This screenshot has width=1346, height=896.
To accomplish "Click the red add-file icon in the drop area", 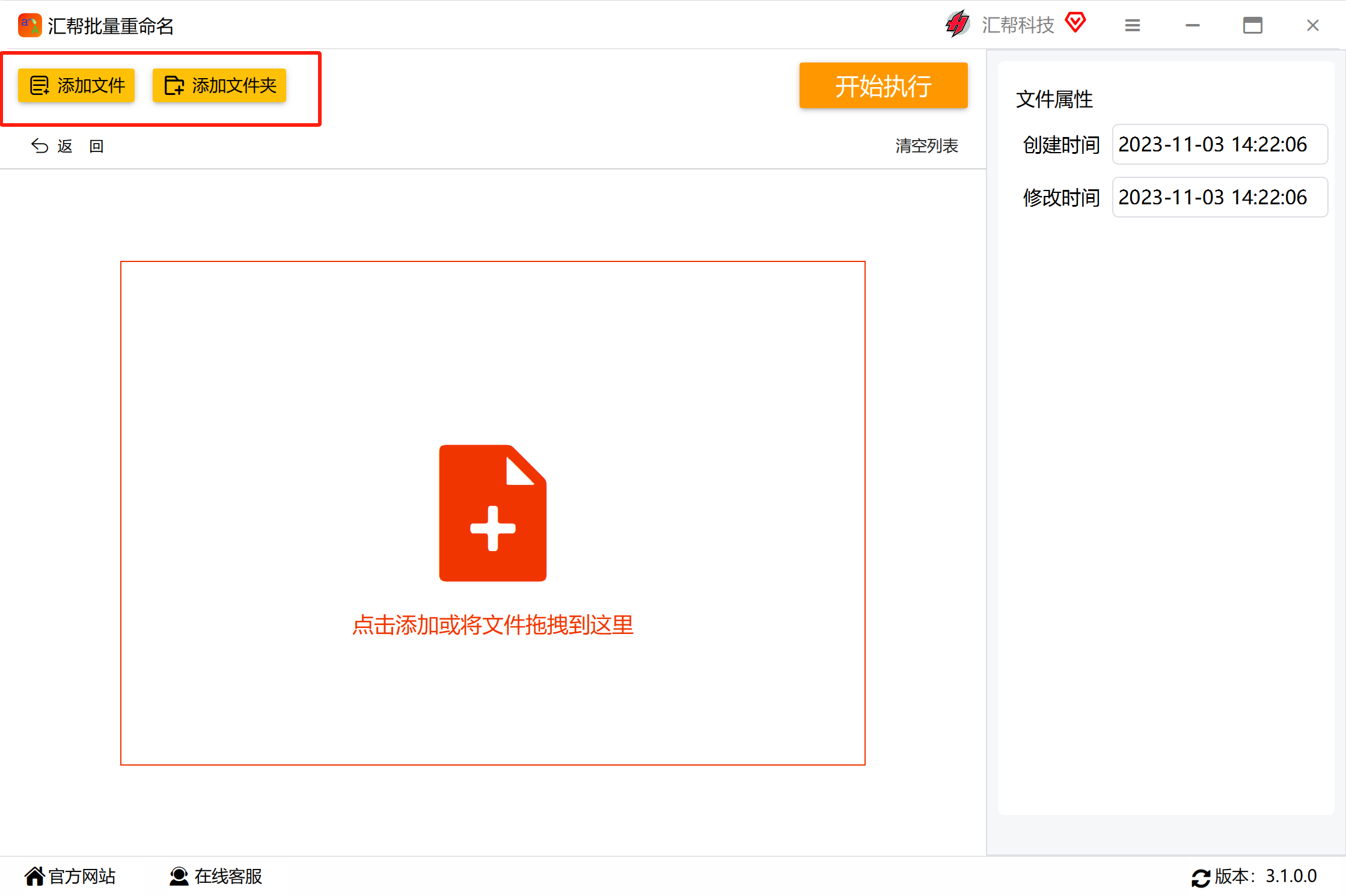I will tap(492, 513).
